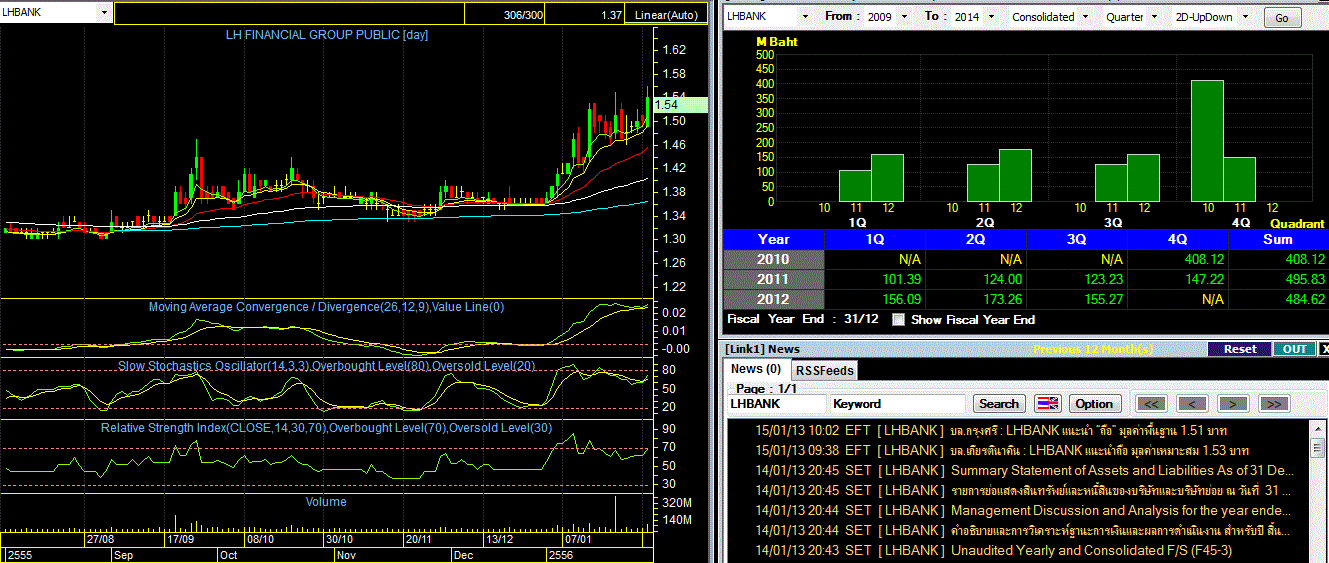
Task: Click the Previous 12 Month(s) label
Action: (x=1093, y=349)
